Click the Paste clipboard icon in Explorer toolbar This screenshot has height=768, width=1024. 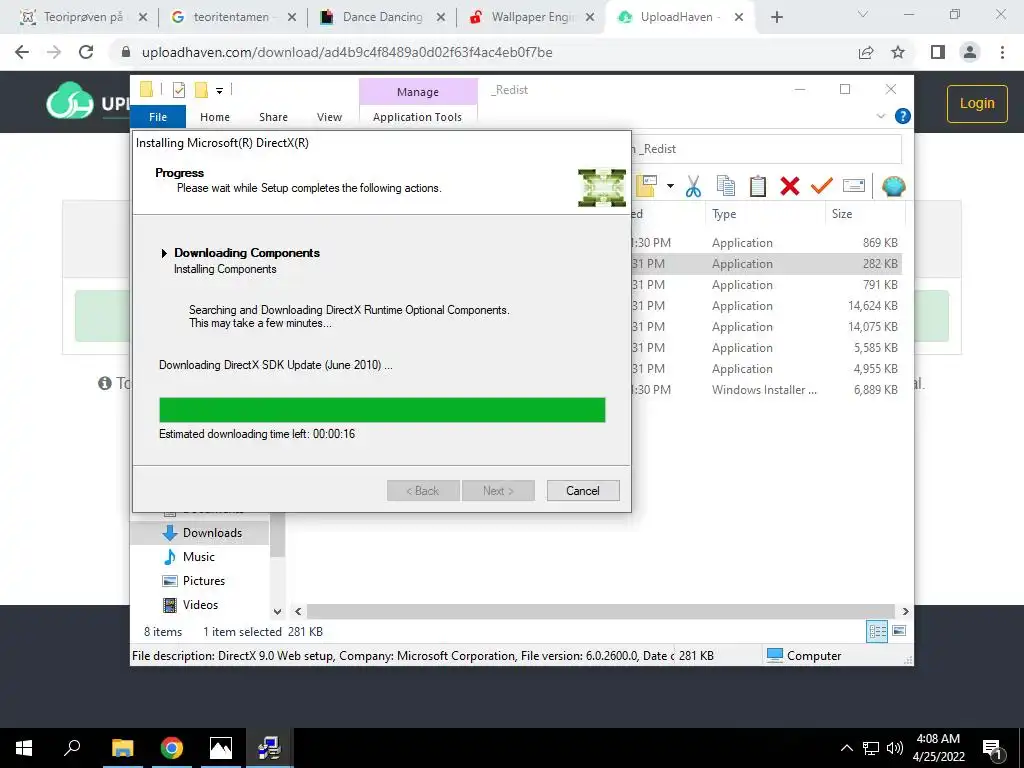(x=758, y=186)
